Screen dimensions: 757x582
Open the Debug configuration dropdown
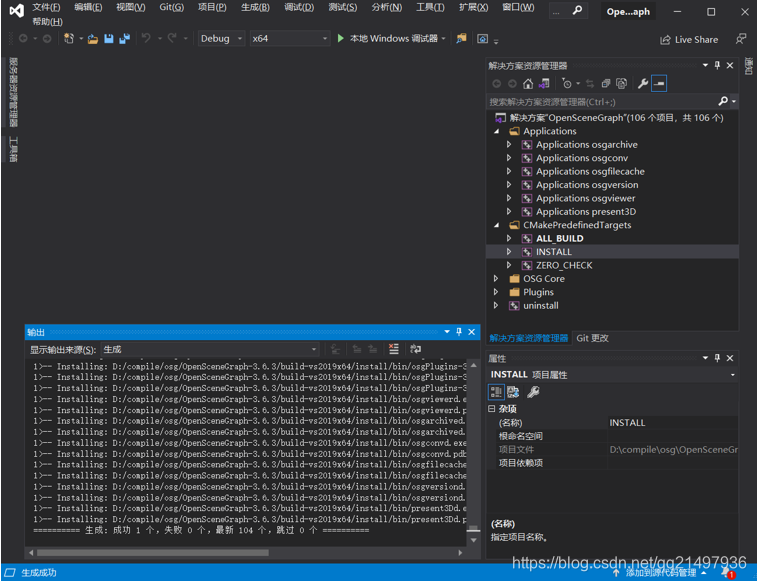click(222, 38)
